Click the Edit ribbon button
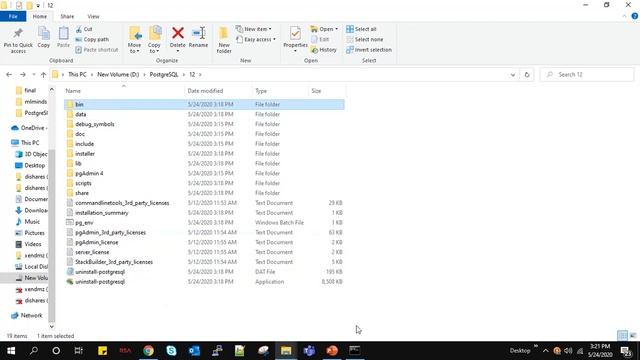 320,40
